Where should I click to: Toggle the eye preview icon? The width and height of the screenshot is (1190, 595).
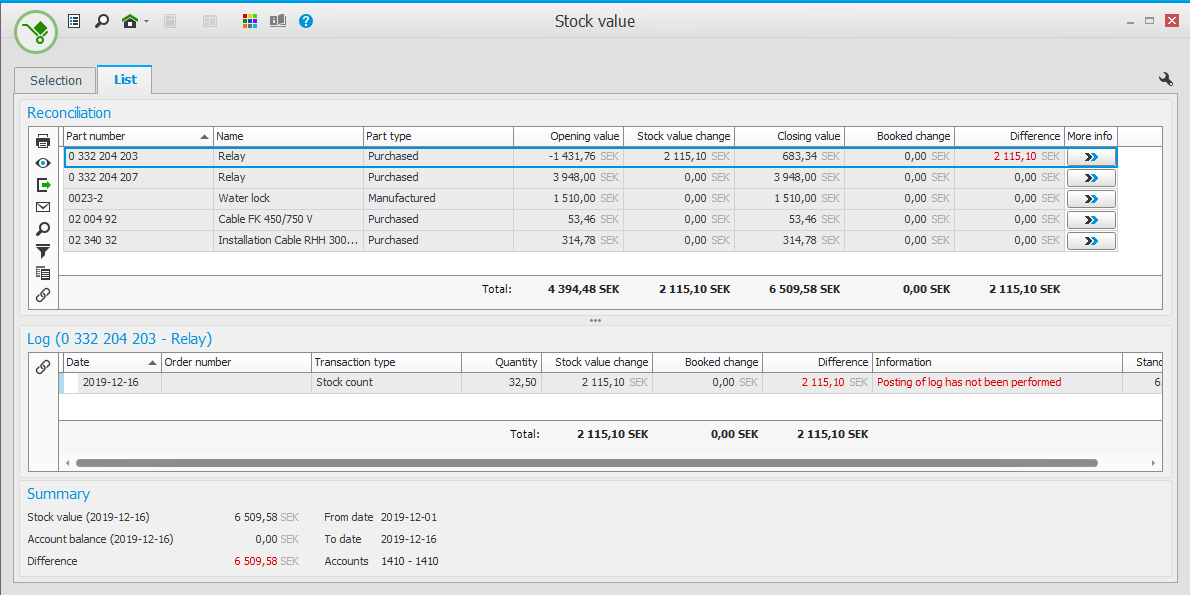(43, 163)
